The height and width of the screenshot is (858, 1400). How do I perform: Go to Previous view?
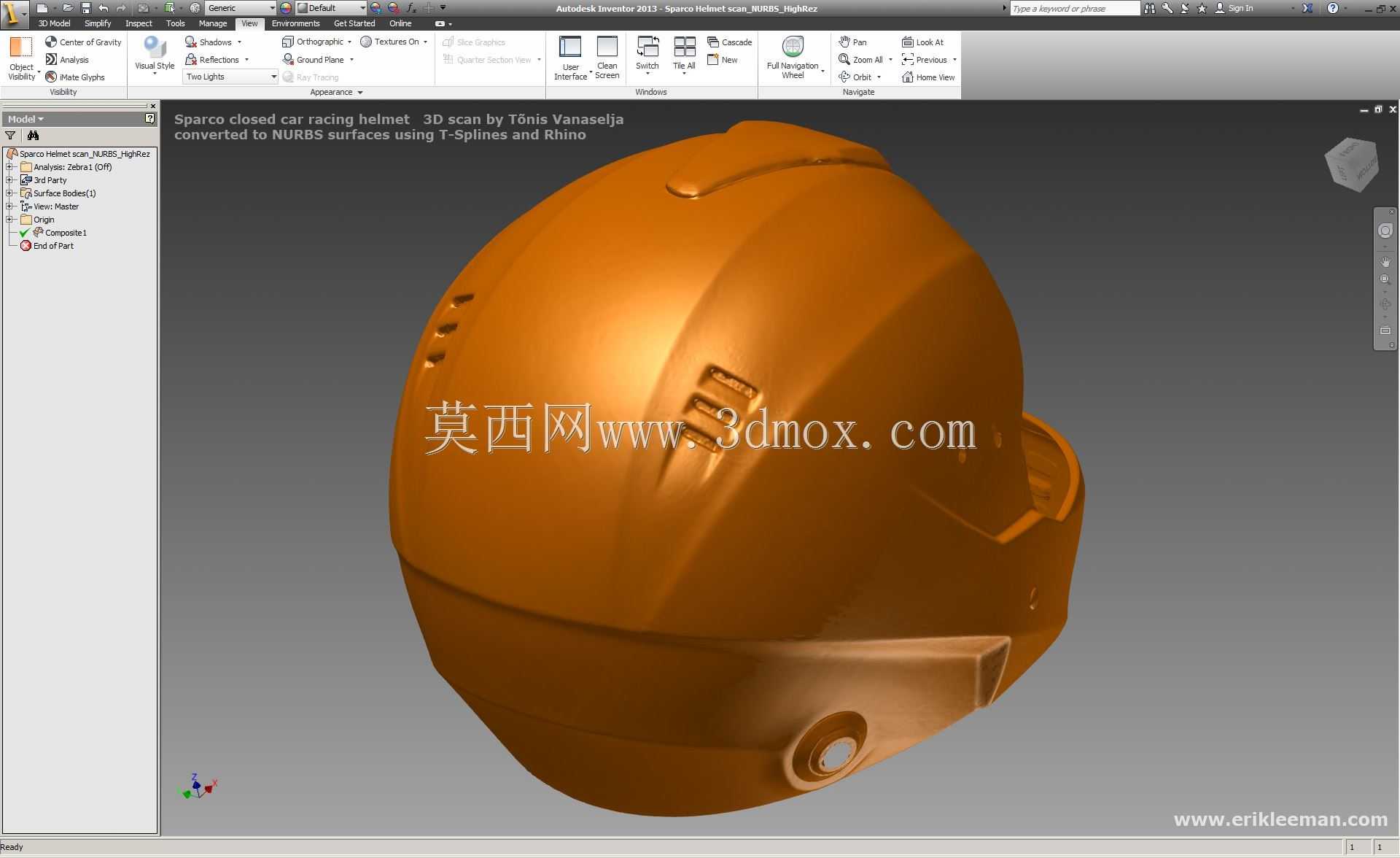tap(925, 60)
